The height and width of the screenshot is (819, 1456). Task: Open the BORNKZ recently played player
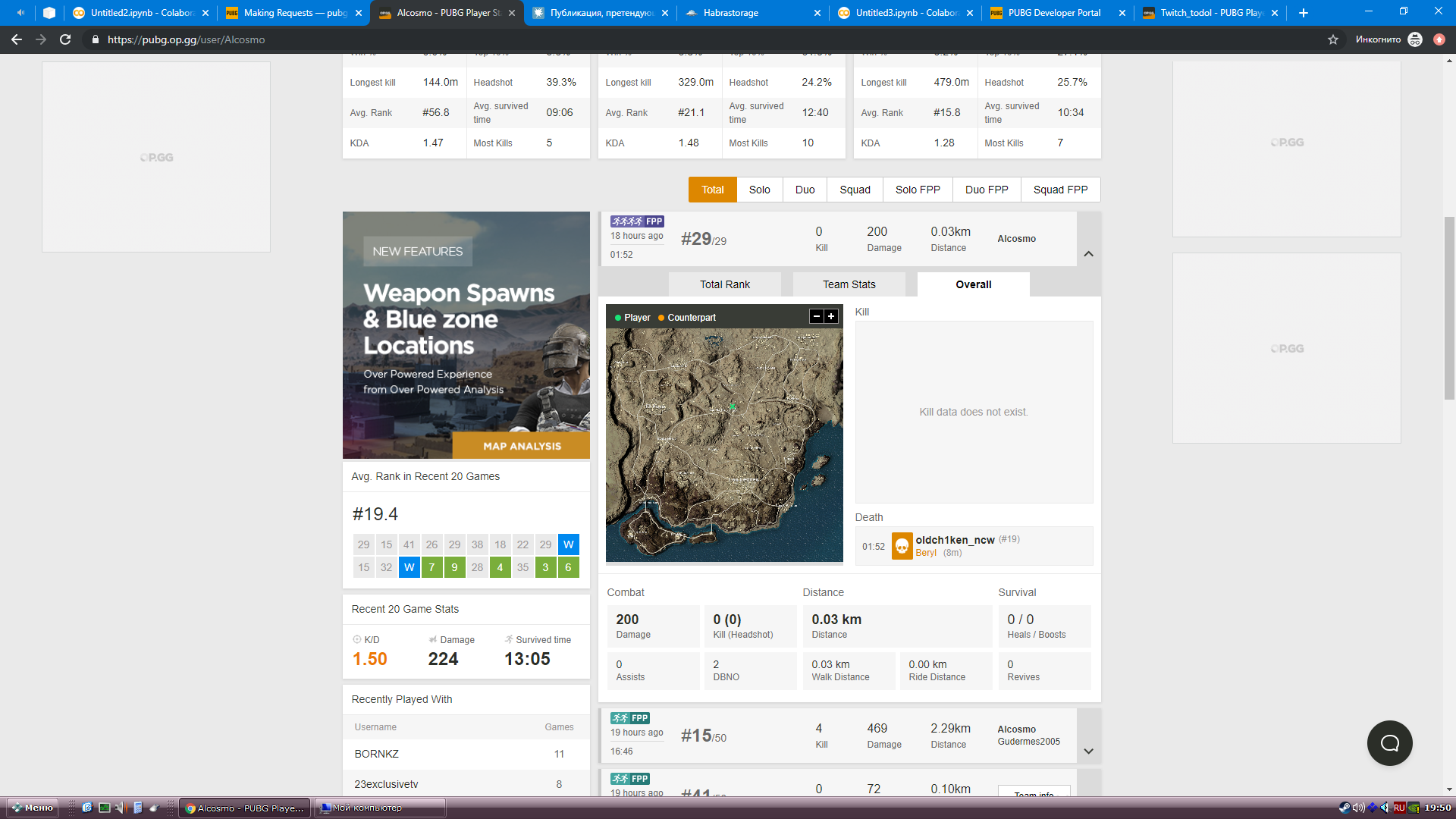377,754
